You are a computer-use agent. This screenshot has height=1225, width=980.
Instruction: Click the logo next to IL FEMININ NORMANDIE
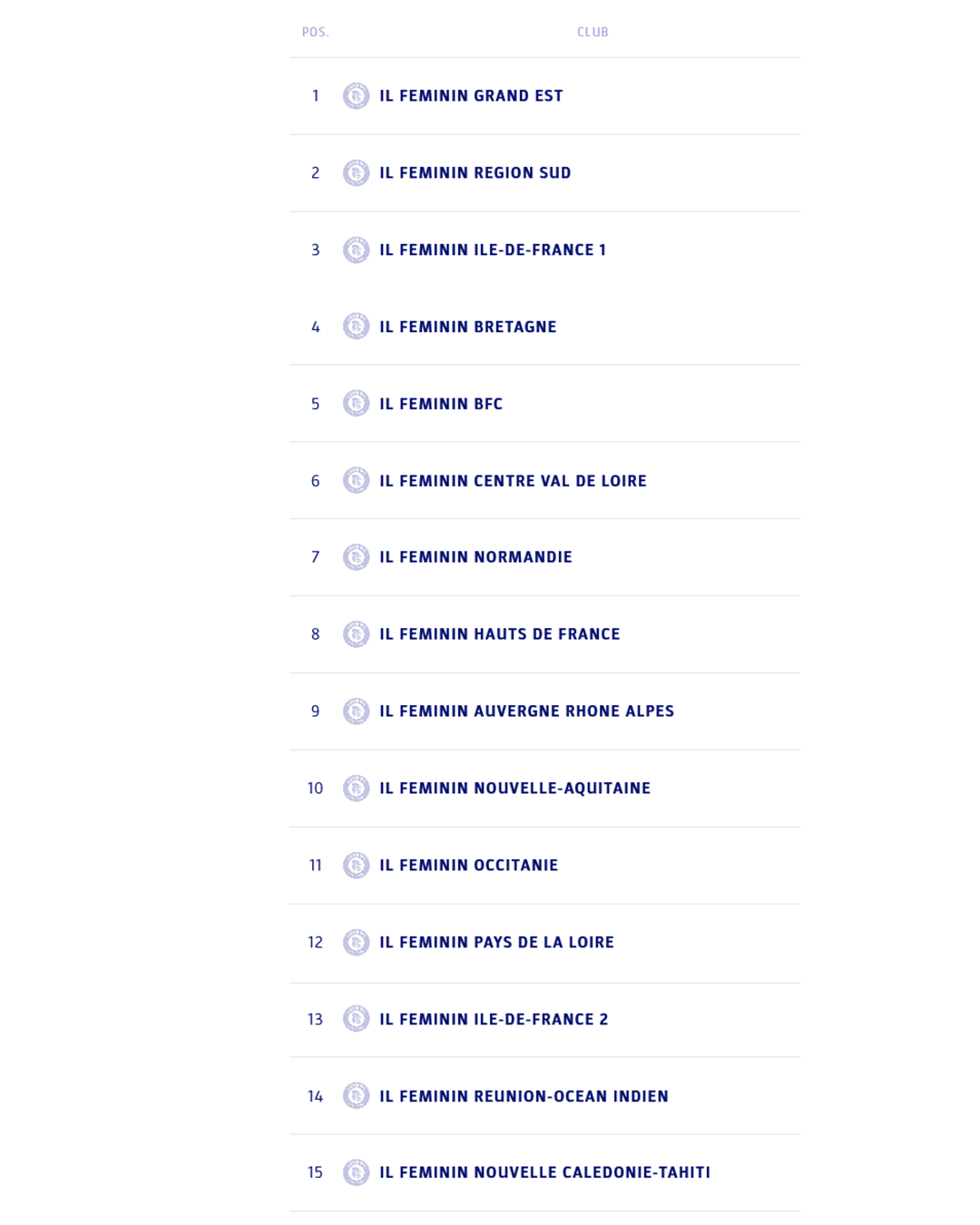click(x=356, y=557)
